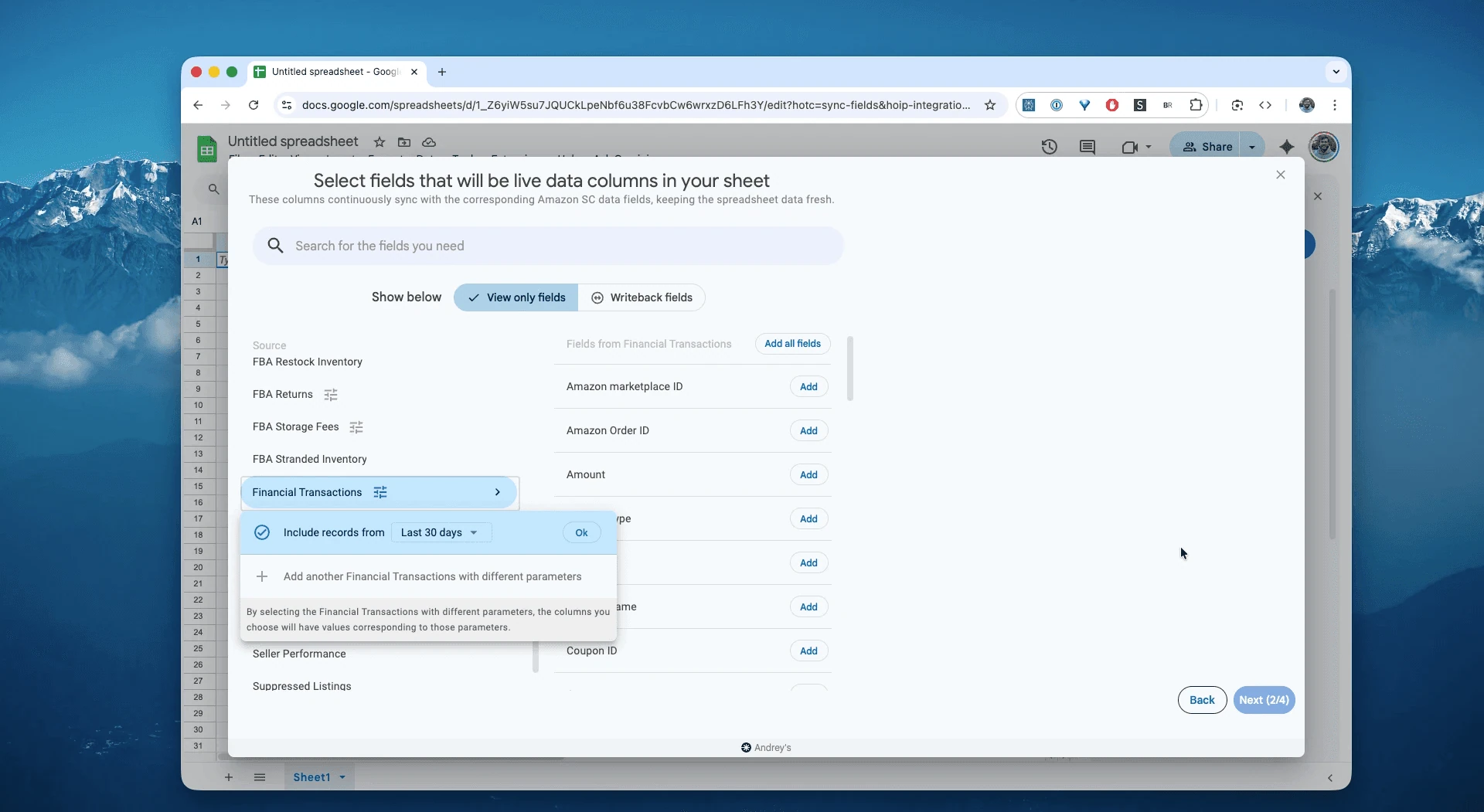1484x812 pixels.
Task: Select Seller Performance source
Action: 299,654
